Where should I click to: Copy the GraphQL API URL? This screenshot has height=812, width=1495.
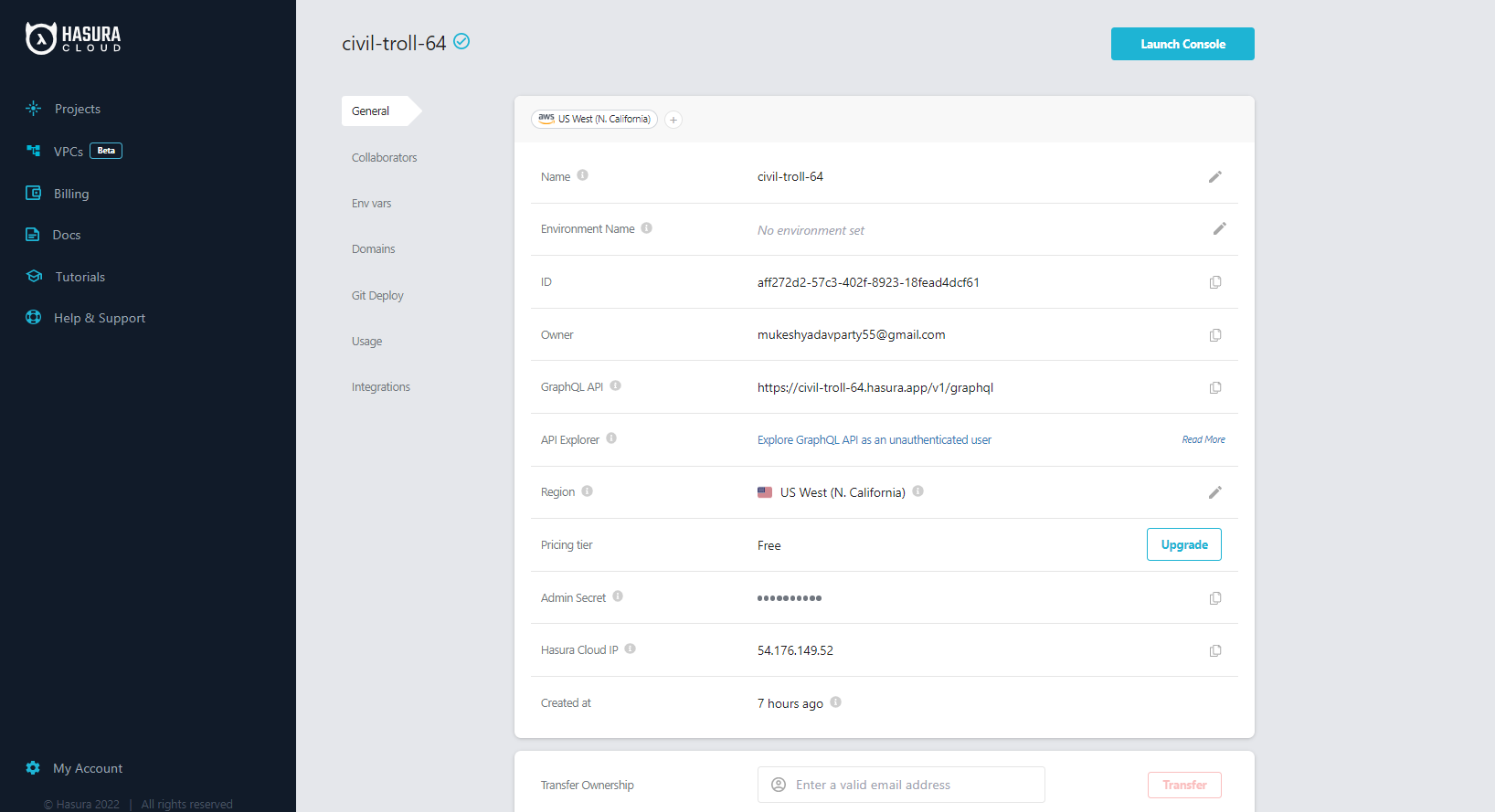1215,387
